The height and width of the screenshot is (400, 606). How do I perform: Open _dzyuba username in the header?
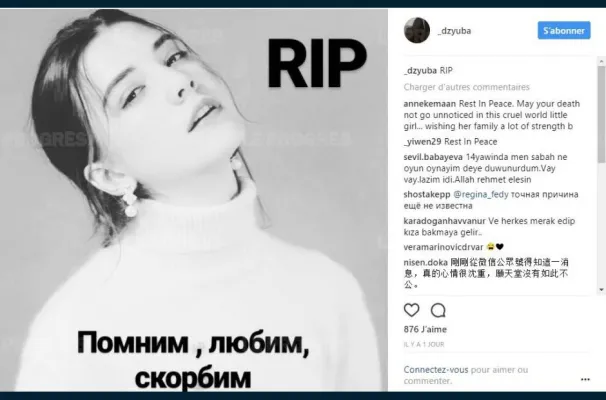click(x=454, y=31)
